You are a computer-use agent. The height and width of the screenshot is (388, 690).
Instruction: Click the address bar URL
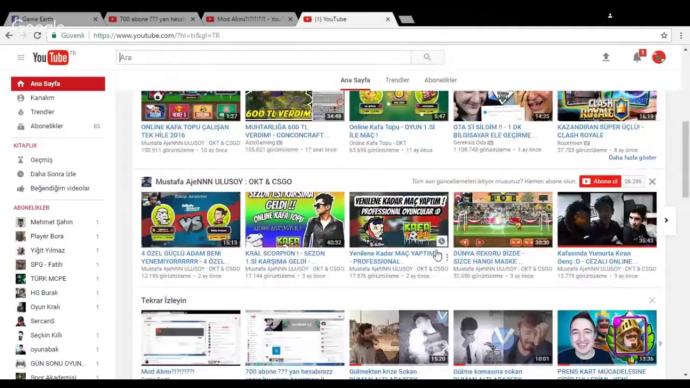[x=156, y=36]
